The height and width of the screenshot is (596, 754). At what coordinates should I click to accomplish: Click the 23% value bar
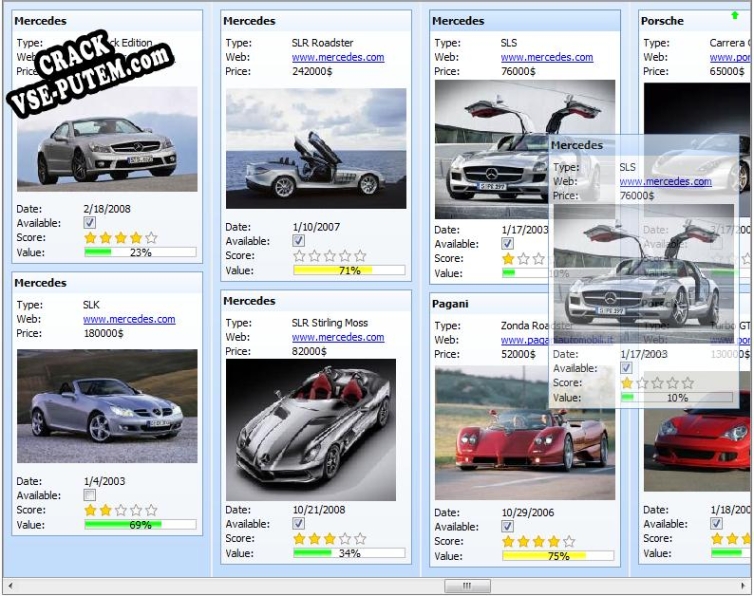click(140, 252)
